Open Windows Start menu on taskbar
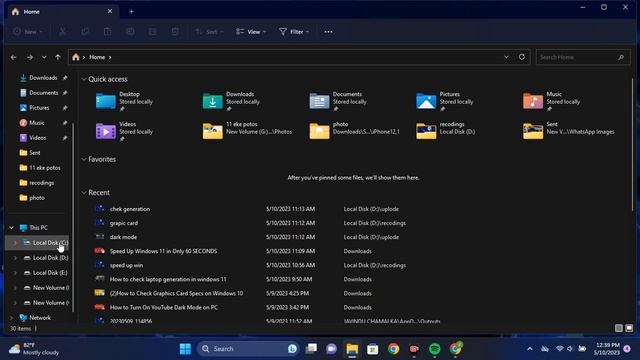 tap(185, 349)
